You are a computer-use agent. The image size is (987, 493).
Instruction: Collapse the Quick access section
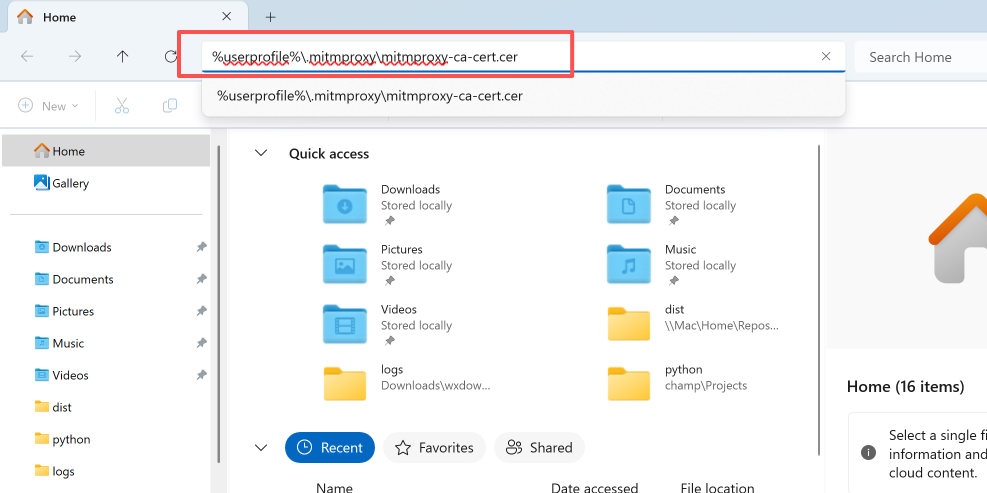coord(261,153)
